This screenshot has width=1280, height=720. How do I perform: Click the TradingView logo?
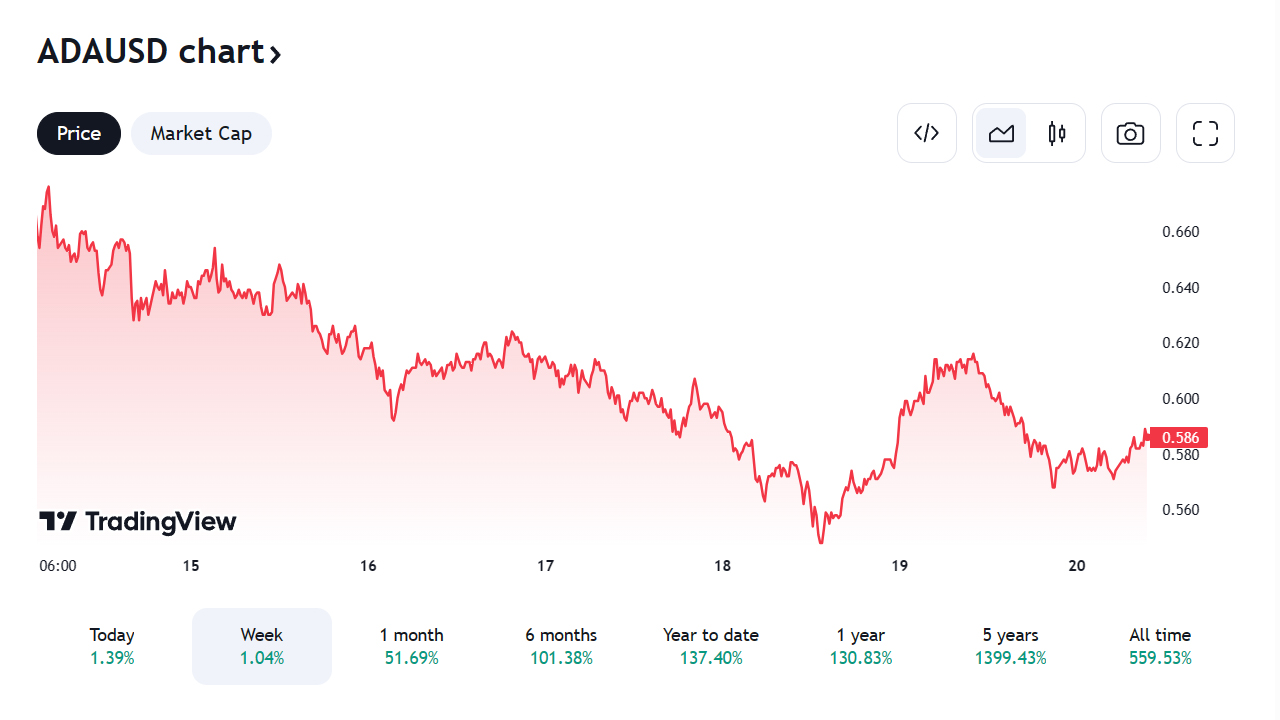click(138, 521)
